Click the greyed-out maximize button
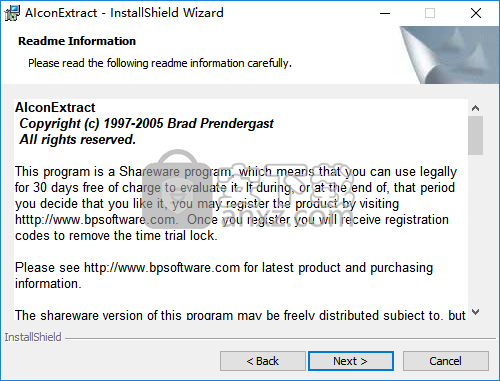This screenshot has width=500, height=381. click(430, 13)
